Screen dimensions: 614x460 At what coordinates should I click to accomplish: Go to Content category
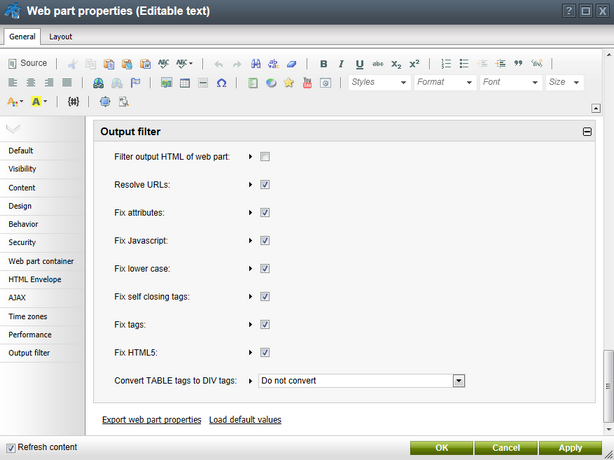[x=22, y=188]
